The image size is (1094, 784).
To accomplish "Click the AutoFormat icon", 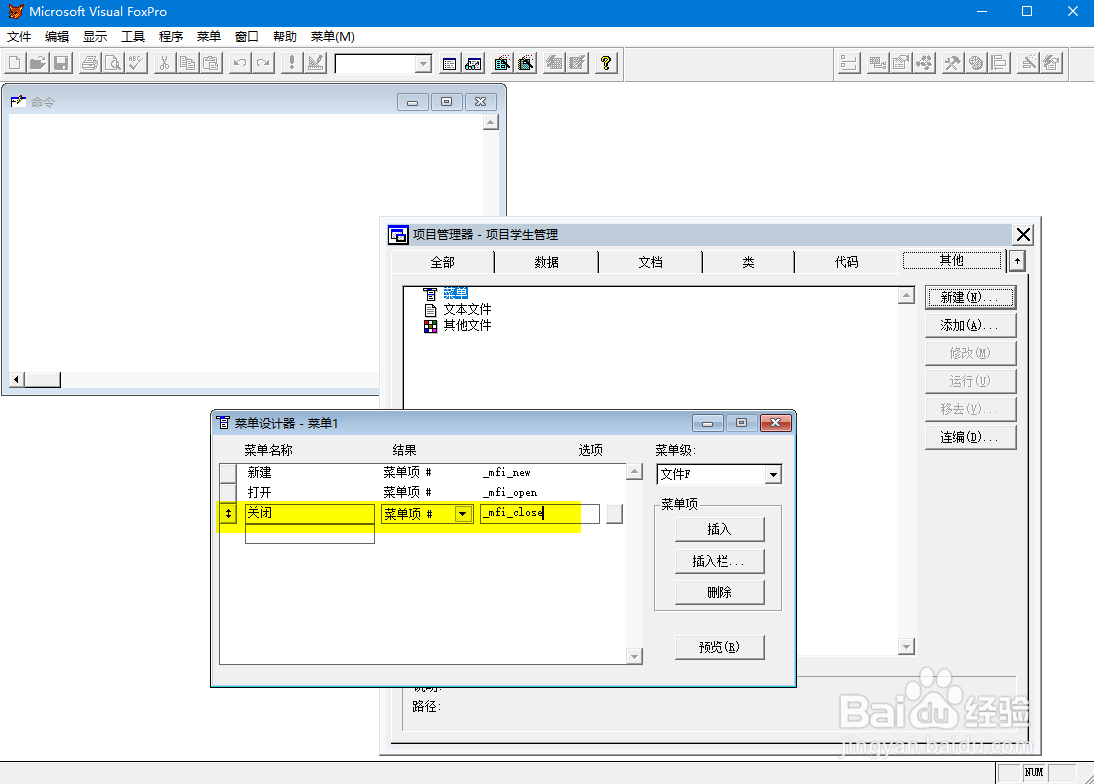I will tap(1051, 63).
